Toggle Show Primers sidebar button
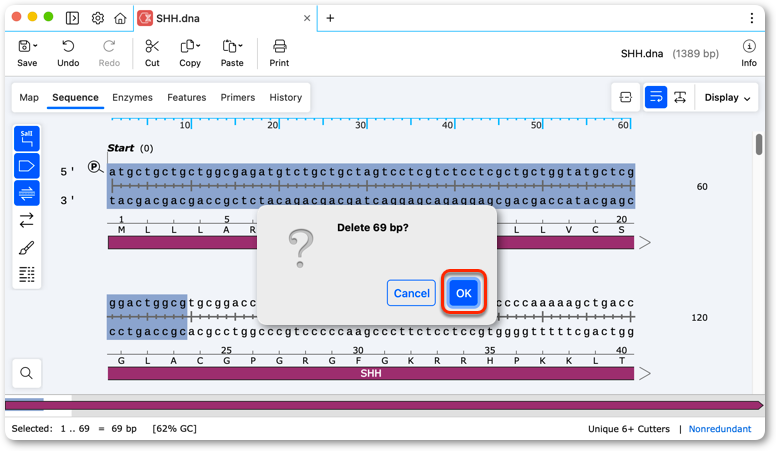The width and height of the screenshot is (776, 451). (x=27, y=193)
